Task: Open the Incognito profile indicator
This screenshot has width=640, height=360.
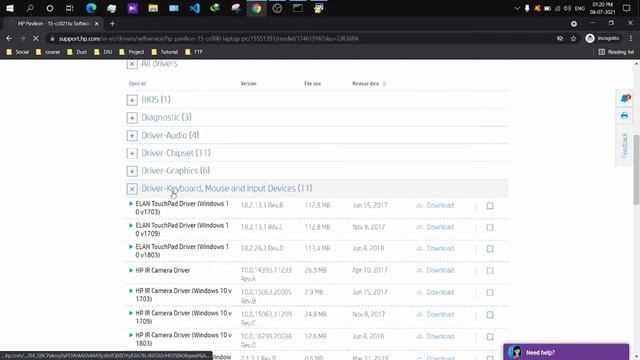Action: click(x=603, y=38)
